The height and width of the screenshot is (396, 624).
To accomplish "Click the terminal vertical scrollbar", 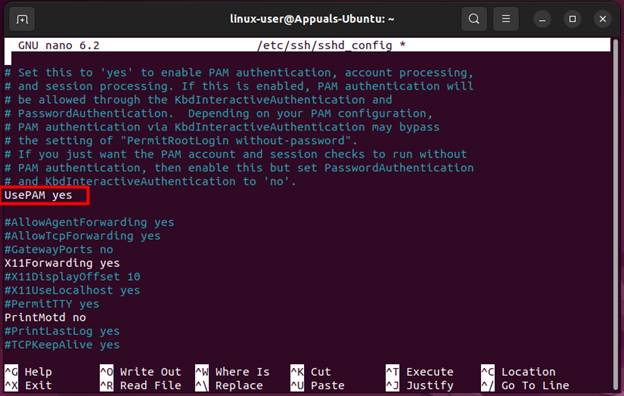I will pyautogui.click(x=616, y=215).
